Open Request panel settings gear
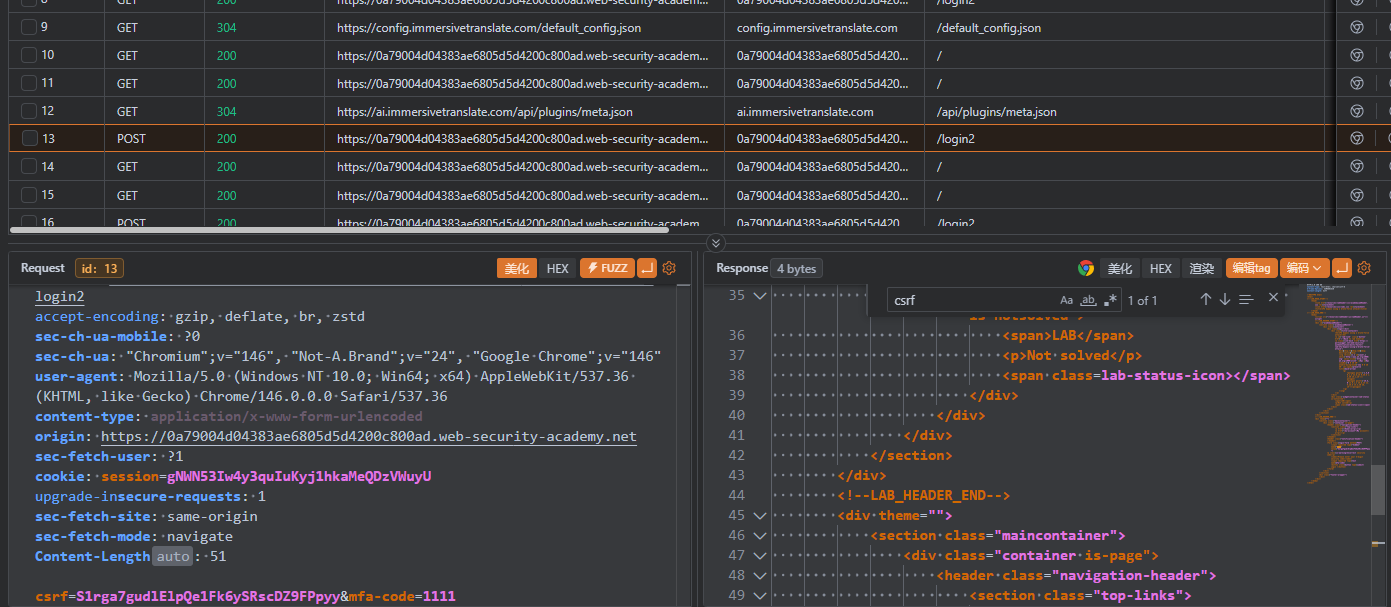Screen dimensions: 1391x607 pyautogui.click(x=669, y=268)
